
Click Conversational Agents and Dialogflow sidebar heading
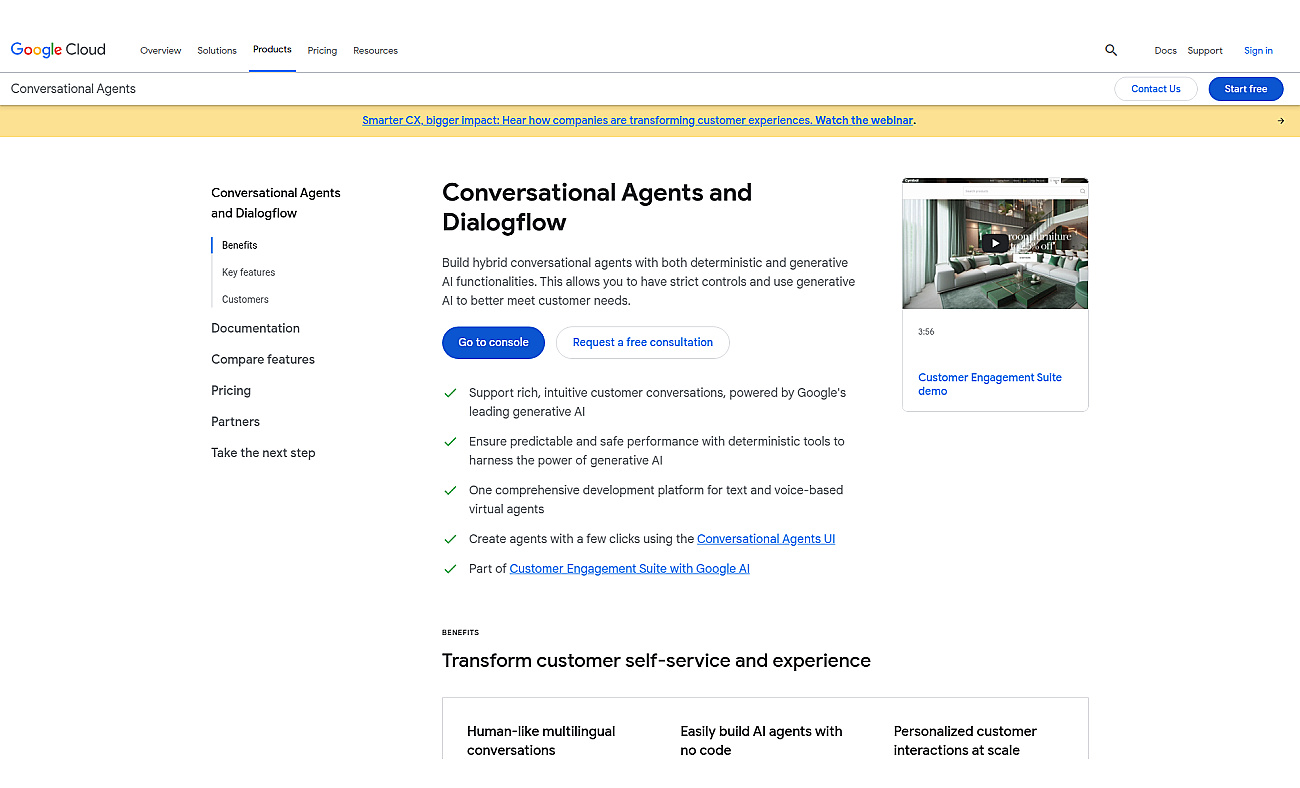point(276,203)
